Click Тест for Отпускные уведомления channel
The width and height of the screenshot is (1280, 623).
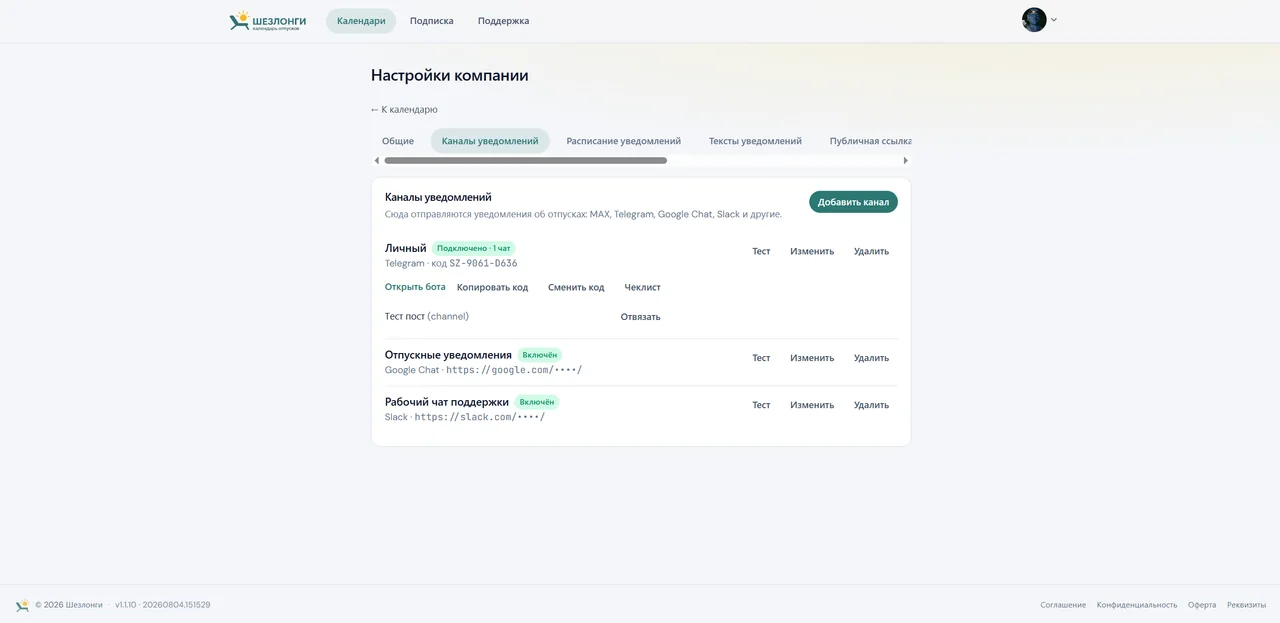(761, 358)
